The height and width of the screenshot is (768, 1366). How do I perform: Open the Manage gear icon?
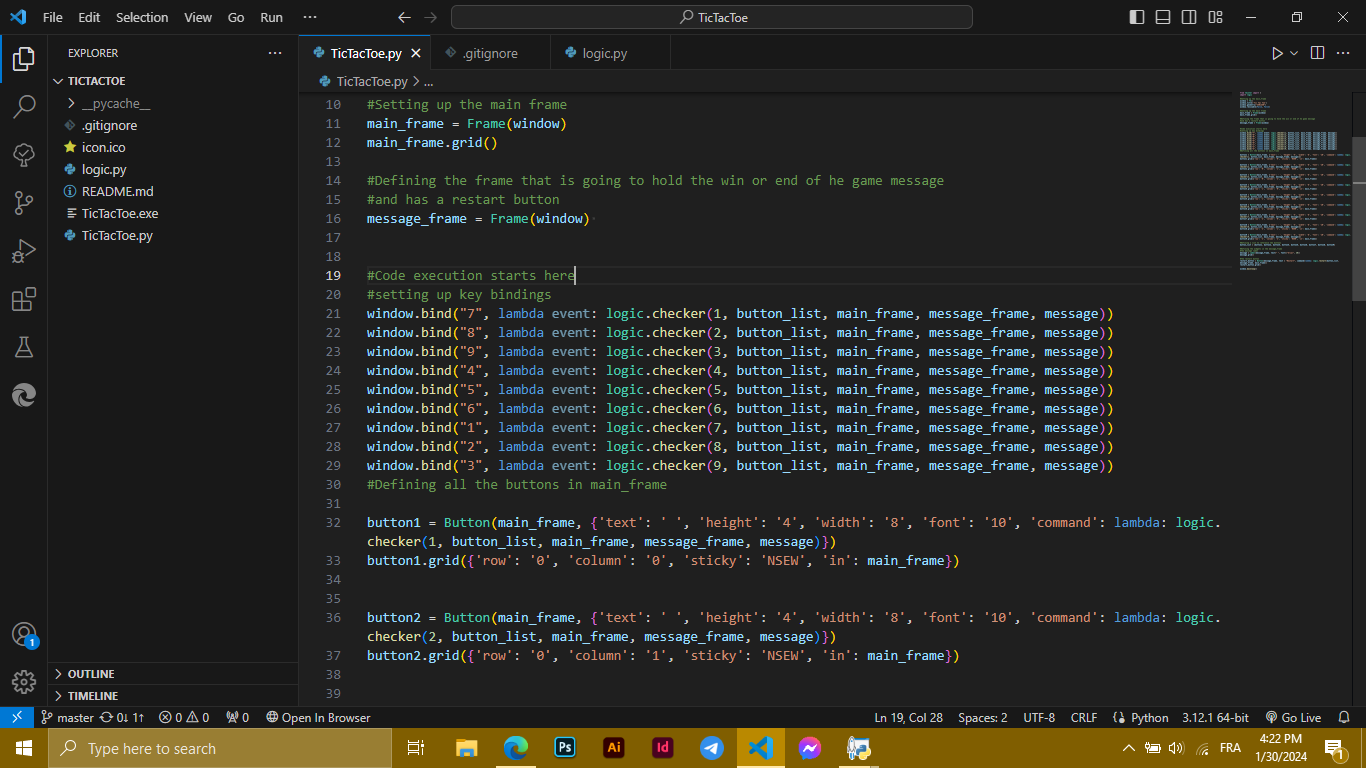pos(24,682)
